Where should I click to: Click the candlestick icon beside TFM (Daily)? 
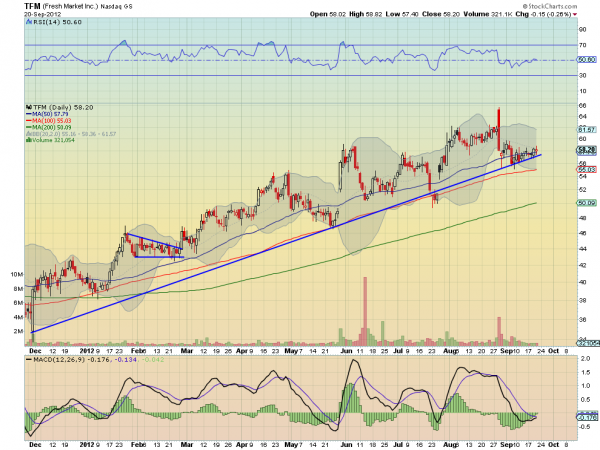pyautogui.click(x=29, y=108)
